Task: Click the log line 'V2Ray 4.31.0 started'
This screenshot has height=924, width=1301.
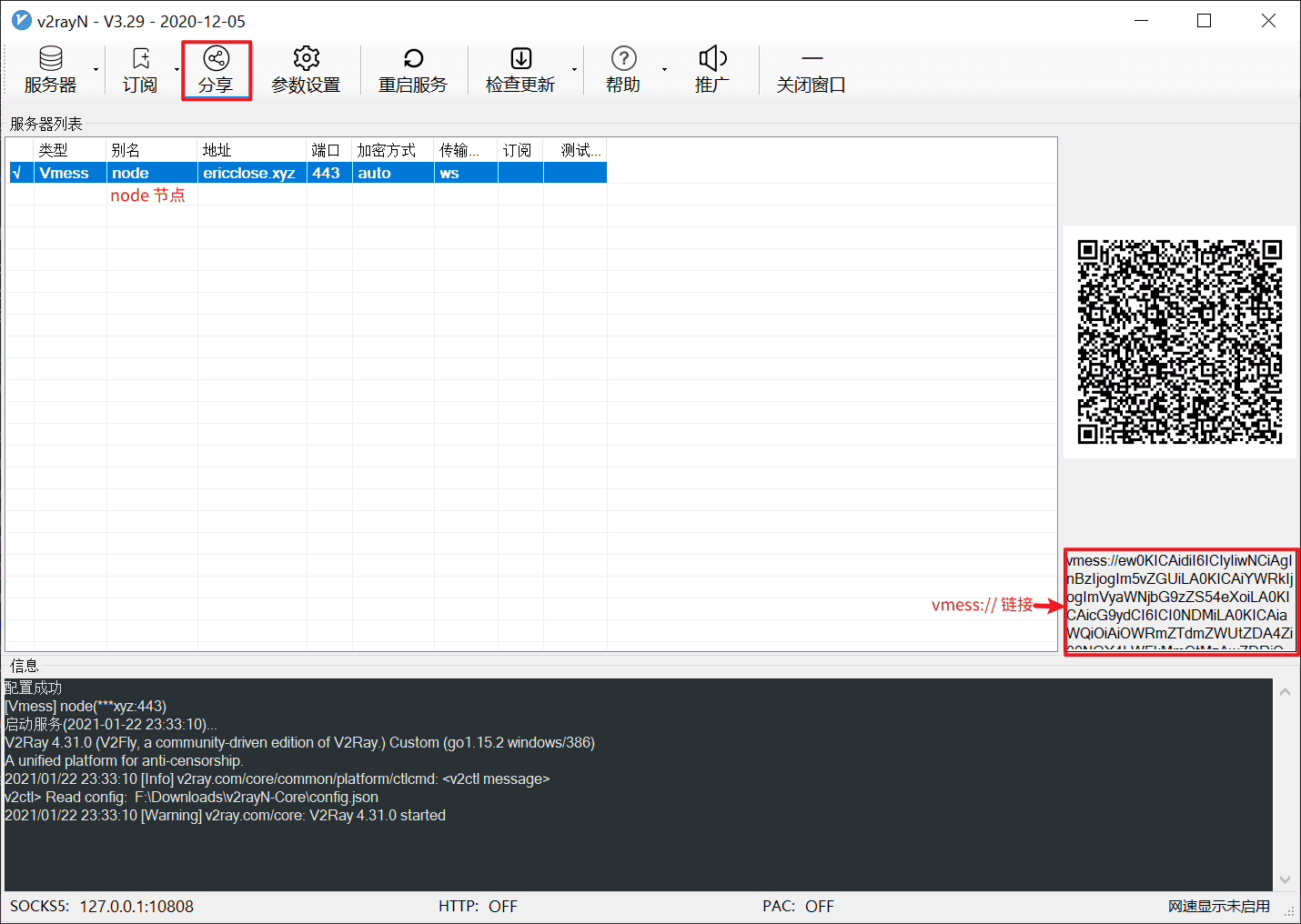Action: coord(226,815)
